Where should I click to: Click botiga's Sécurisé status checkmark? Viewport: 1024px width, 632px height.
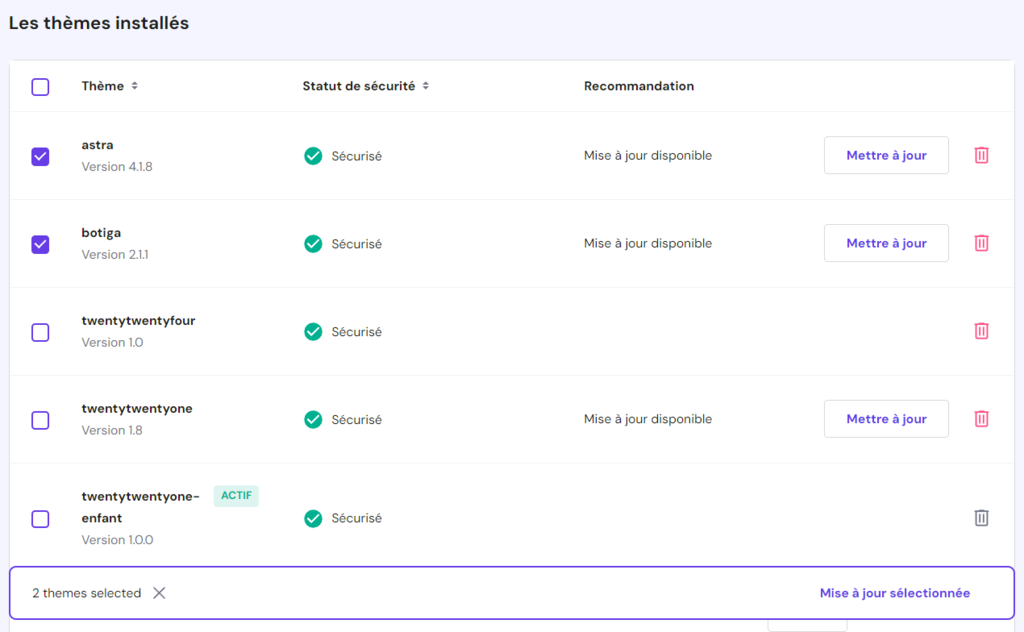(313, 243)
